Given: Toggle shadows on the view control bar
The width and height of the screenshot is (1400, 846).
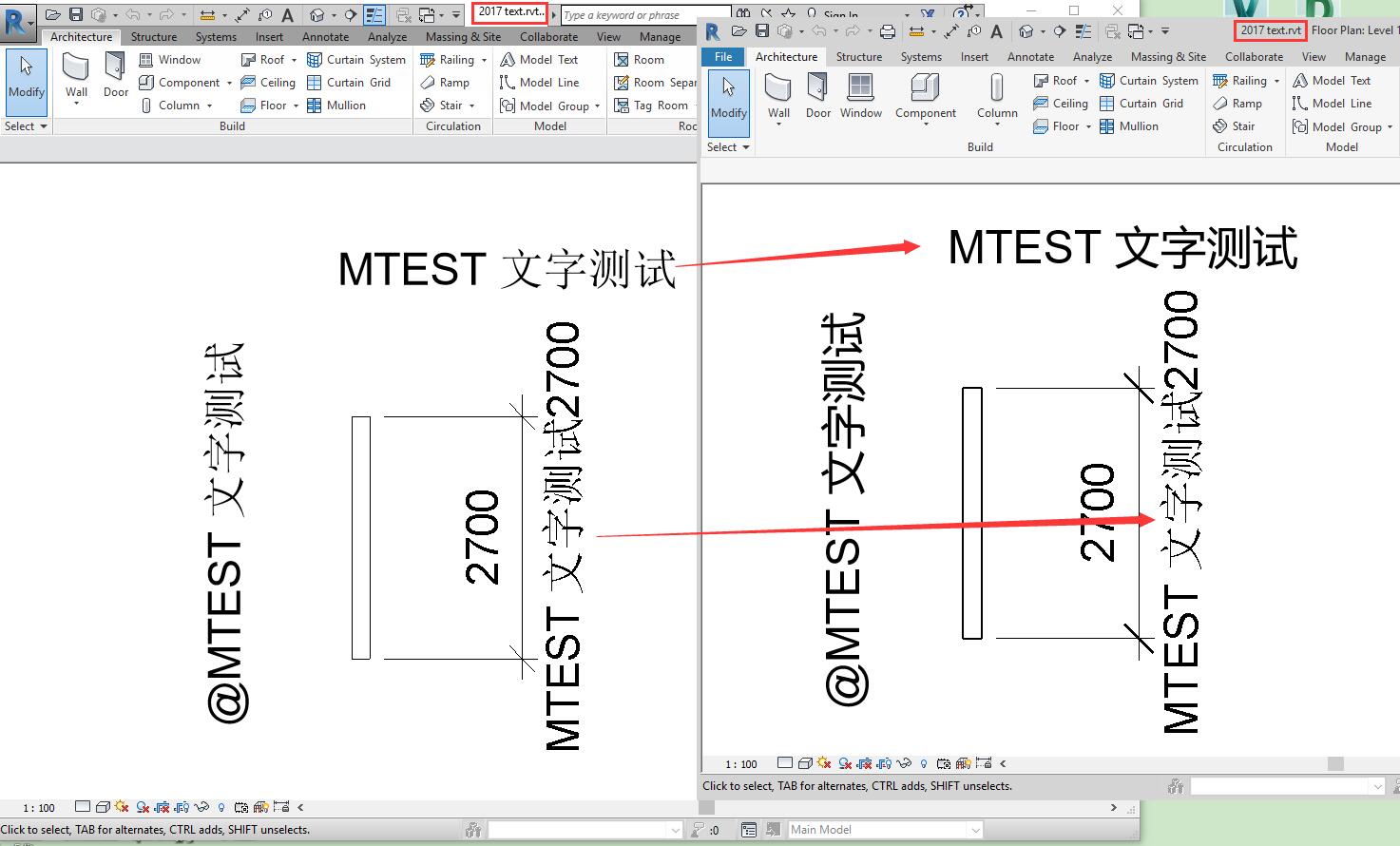Looking at the screenshot, I should pyautogui.click(x=120, y=806).
